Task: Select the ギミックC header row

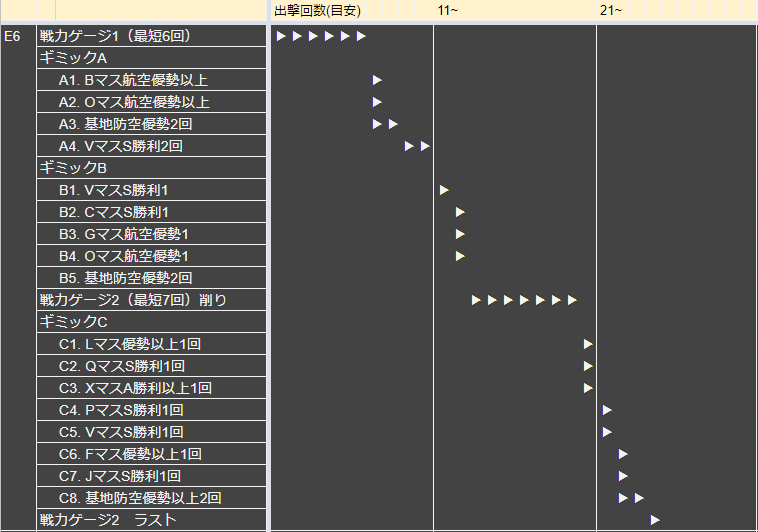Action: pos(151,322)
